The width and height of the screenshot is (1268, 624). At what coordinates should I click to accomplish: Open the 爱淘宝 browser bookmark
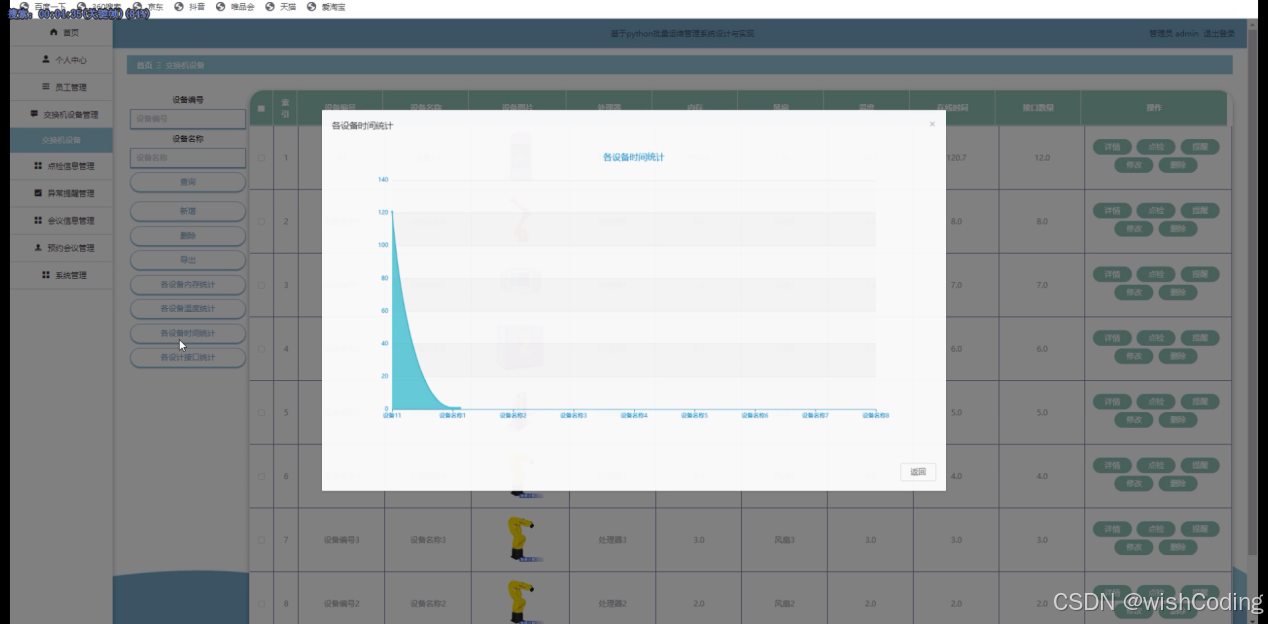point(327,6)
